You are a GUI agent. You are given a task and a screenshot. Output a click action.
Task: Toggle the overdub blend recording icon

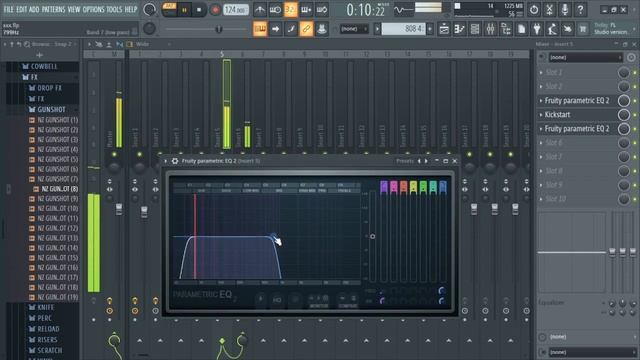[306, 10]
